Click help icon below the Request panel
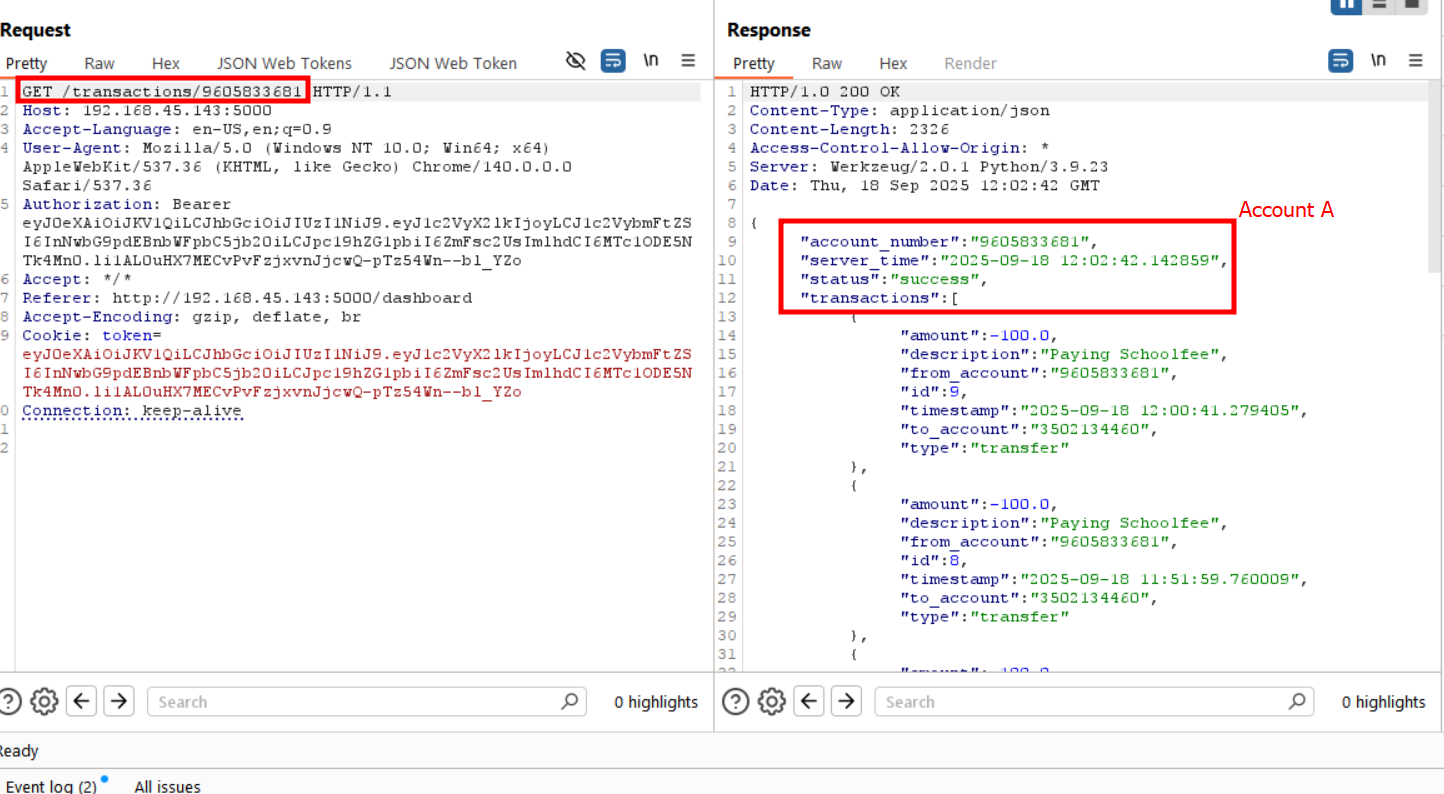Screen dimensions: 1444x794 coord(10,701)
